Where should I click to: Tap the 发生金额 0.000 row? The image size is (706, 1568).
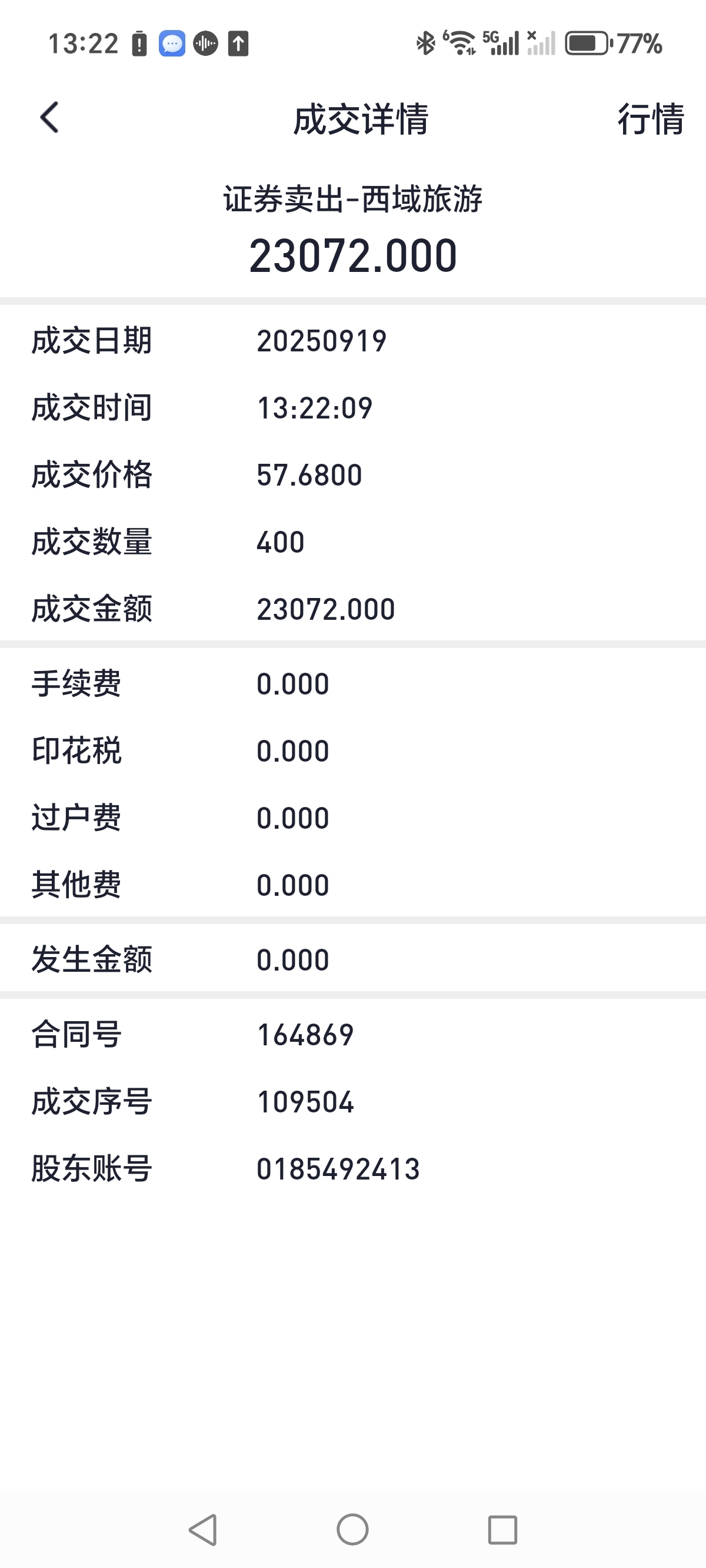point(353,959)
